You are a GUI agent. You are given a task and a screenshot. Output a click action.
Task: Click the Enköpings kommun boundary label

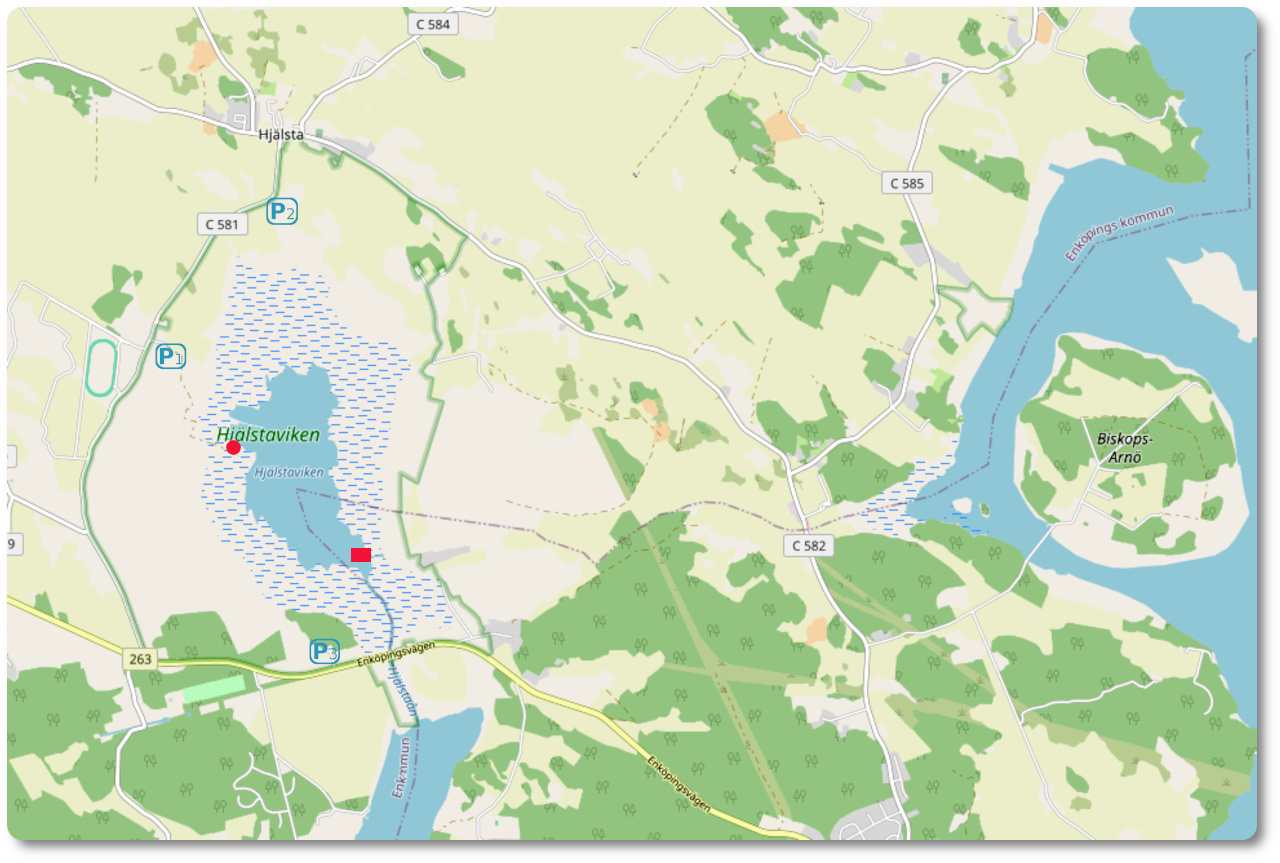pyautogui.click(x=1118, y=234)
